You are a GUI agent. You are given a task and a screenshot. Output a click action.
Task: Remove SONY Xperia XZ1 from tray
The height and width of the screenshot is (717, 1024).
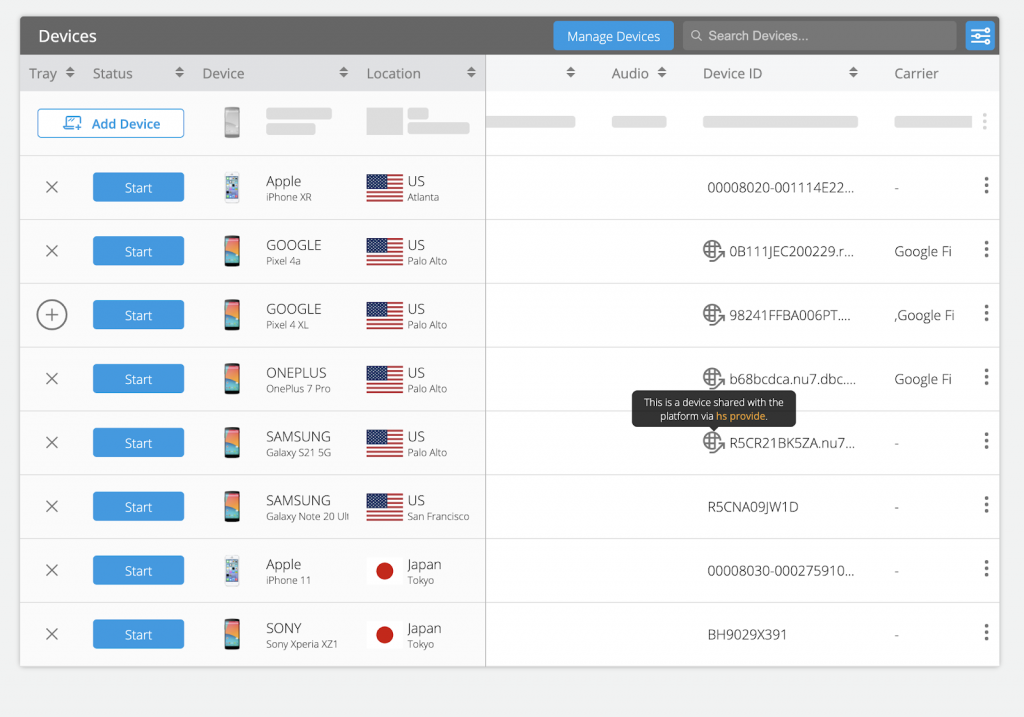click(52, 634)
